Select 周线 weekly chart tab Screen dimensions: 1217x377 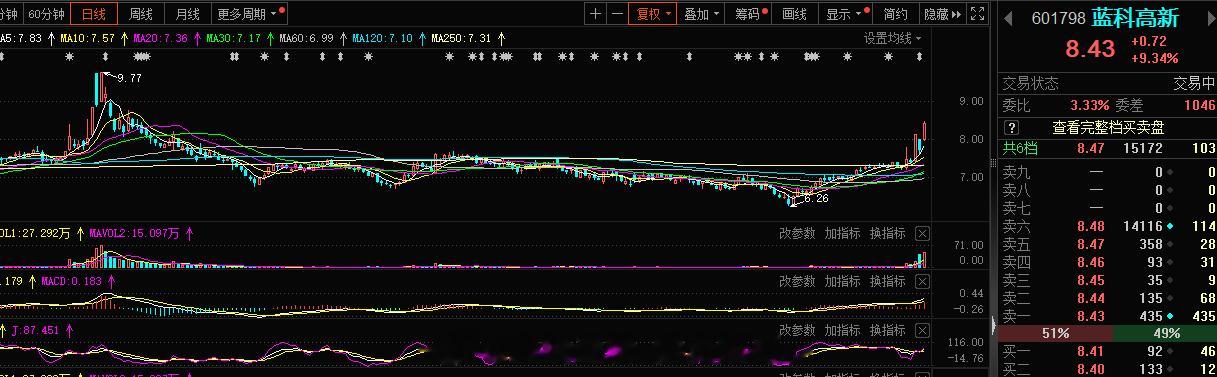click(140, 14)
